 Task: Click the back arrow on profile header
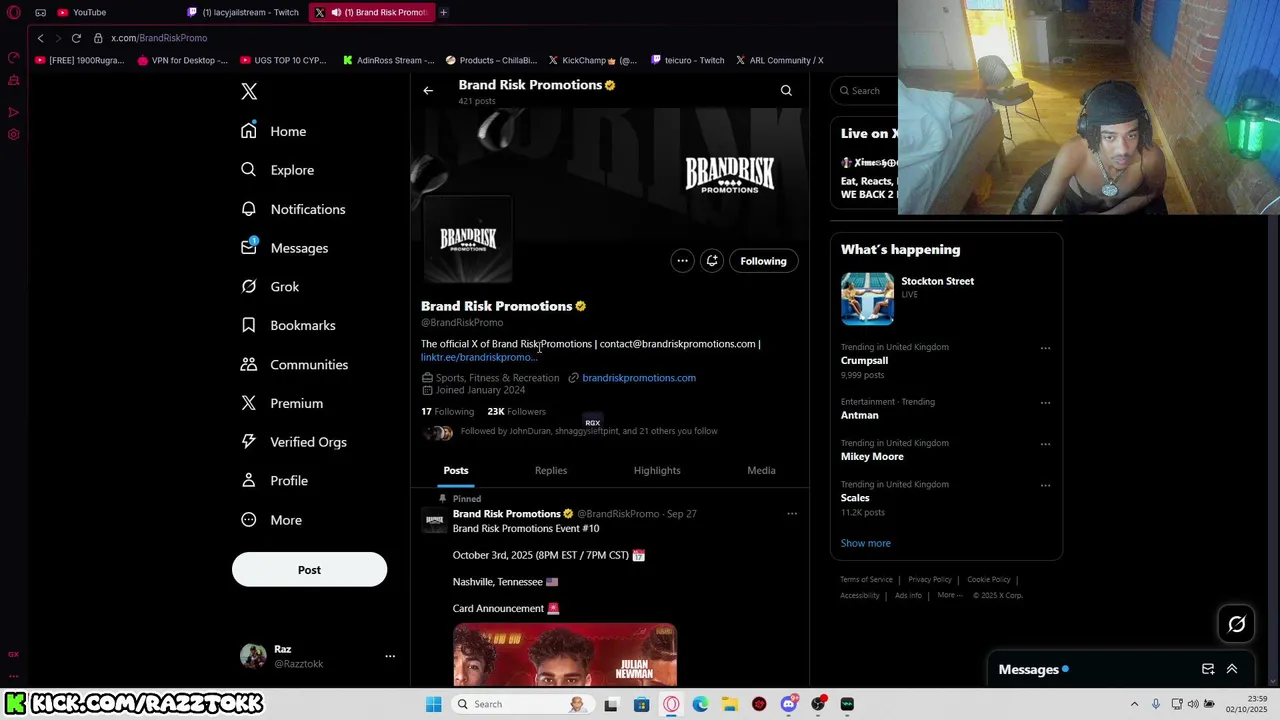(428, 91)
